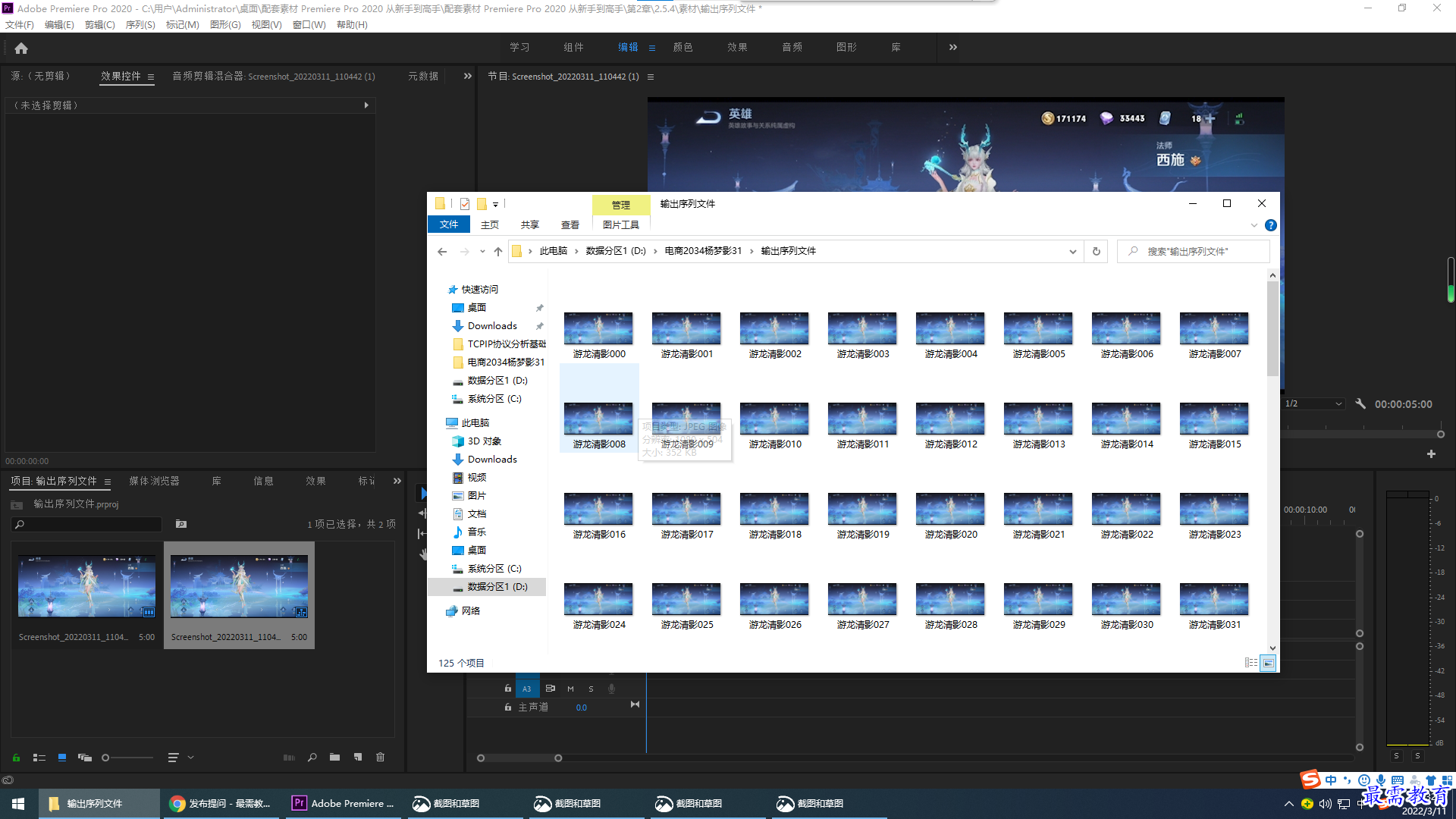Click the Project panel search field
Image resolution: width=1456 pixels, height=819 pixels.
pyautogui.click(x=87, y=525)
